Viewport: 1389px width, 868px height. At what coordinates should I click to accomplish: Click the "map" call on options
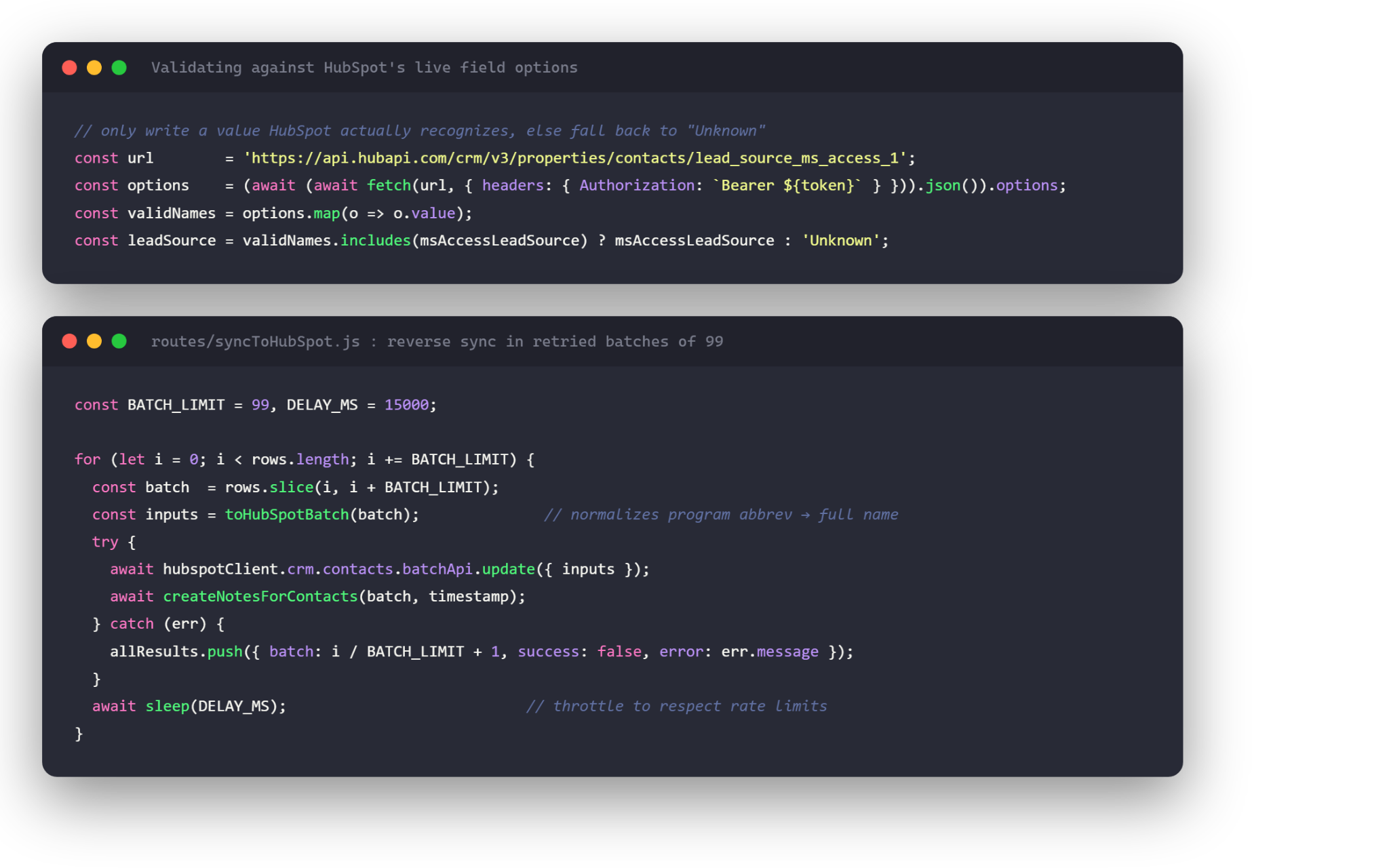pyautogui.click(x=327, y=213)
